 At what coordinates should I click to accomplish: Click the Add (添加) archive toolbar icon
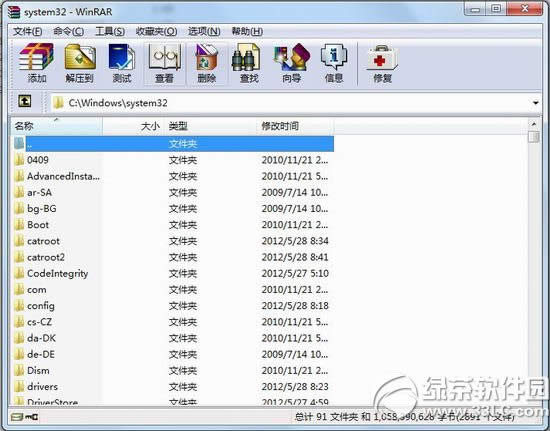pos(37,57)
